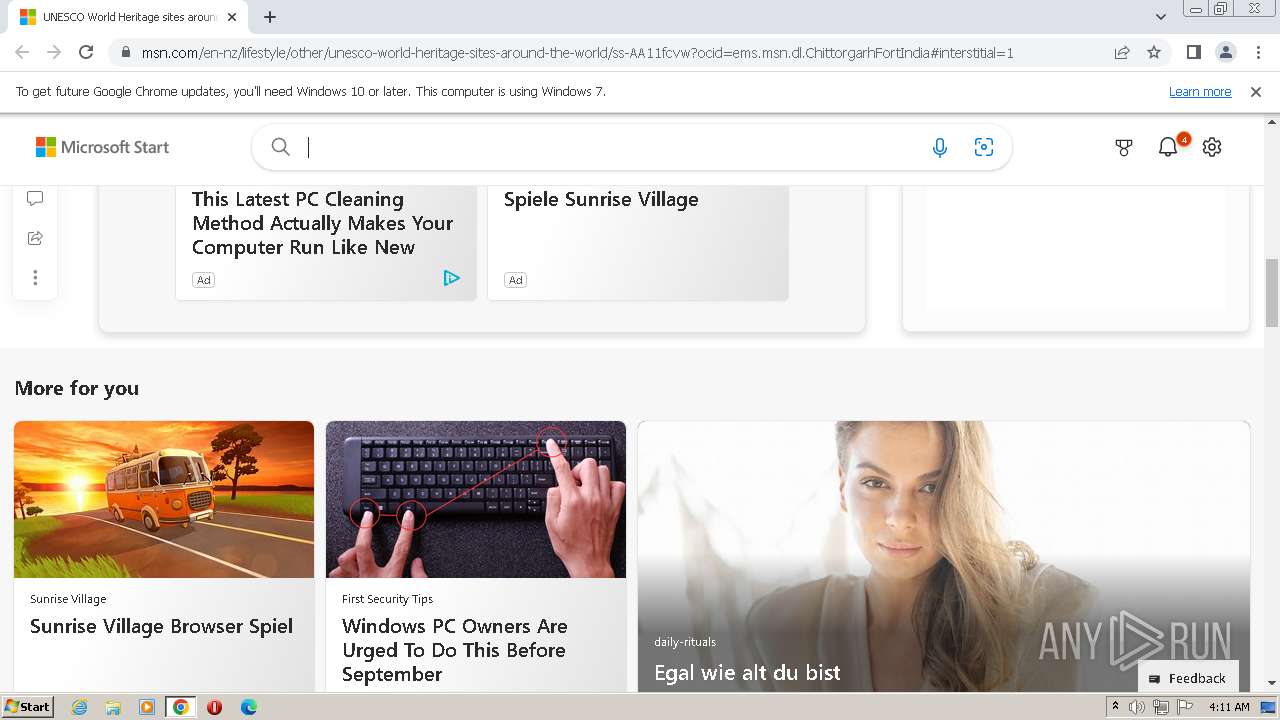The height and width of the screenshot is (720, 1280).
Task: Click the Feedback button
Action: (x=1188, y=678)
